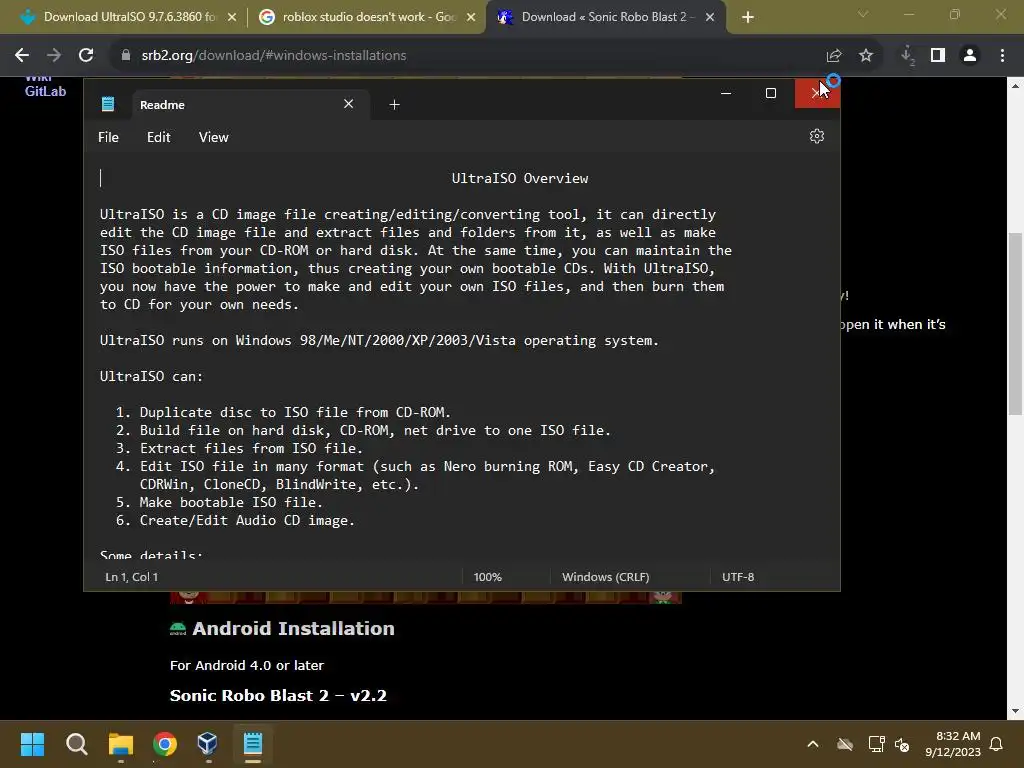The height and width of the screenshot is (768, 1024).
Task: Open Notepad settings gear
Action: 816,136
